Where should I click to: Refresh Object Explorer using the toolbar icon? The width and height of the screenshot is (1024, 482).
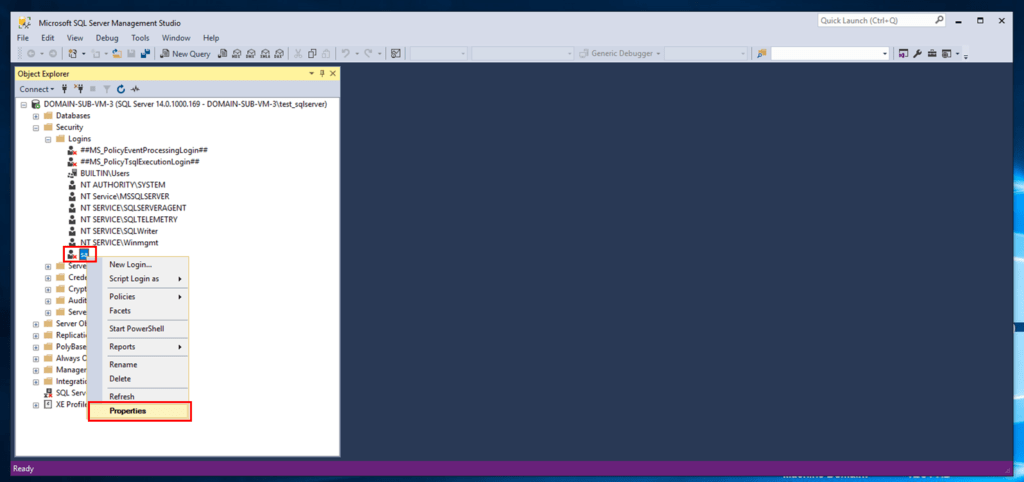pyautogui.click(x=120, y=89)
